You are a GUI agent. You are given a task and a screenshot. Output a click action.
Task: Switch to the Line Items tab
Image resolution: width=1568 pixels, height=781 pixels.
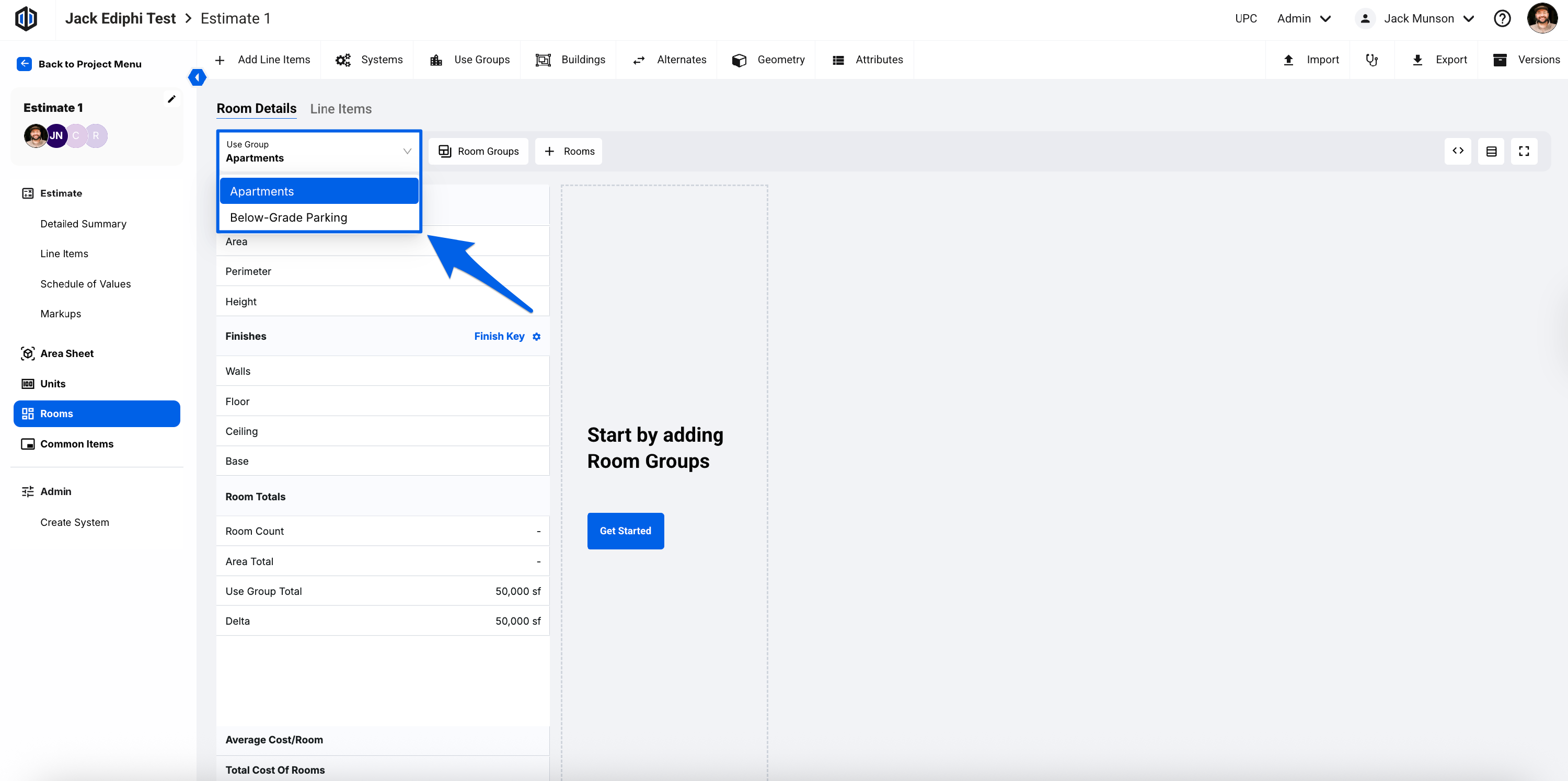tap(341, 108)
